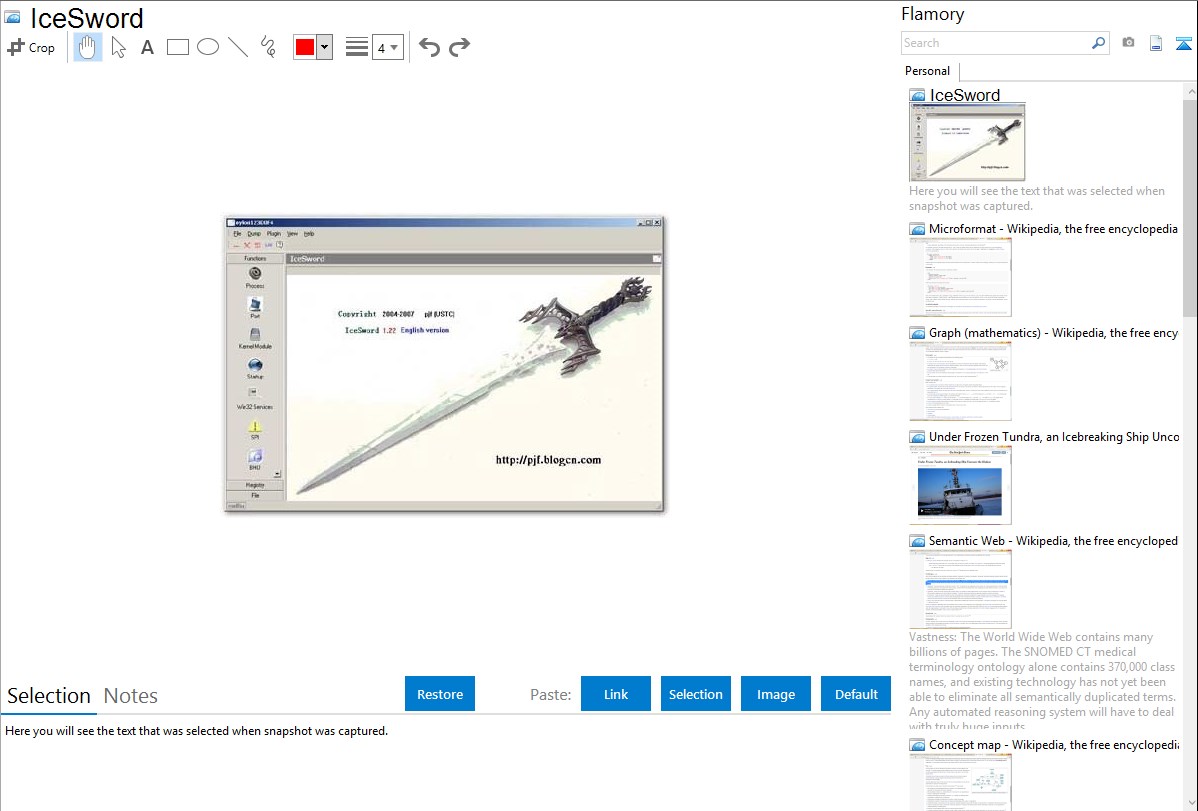Click the icon beside Graph (mathematics) title
Screen dimensions: 1198x811
[x=917, y=333]
